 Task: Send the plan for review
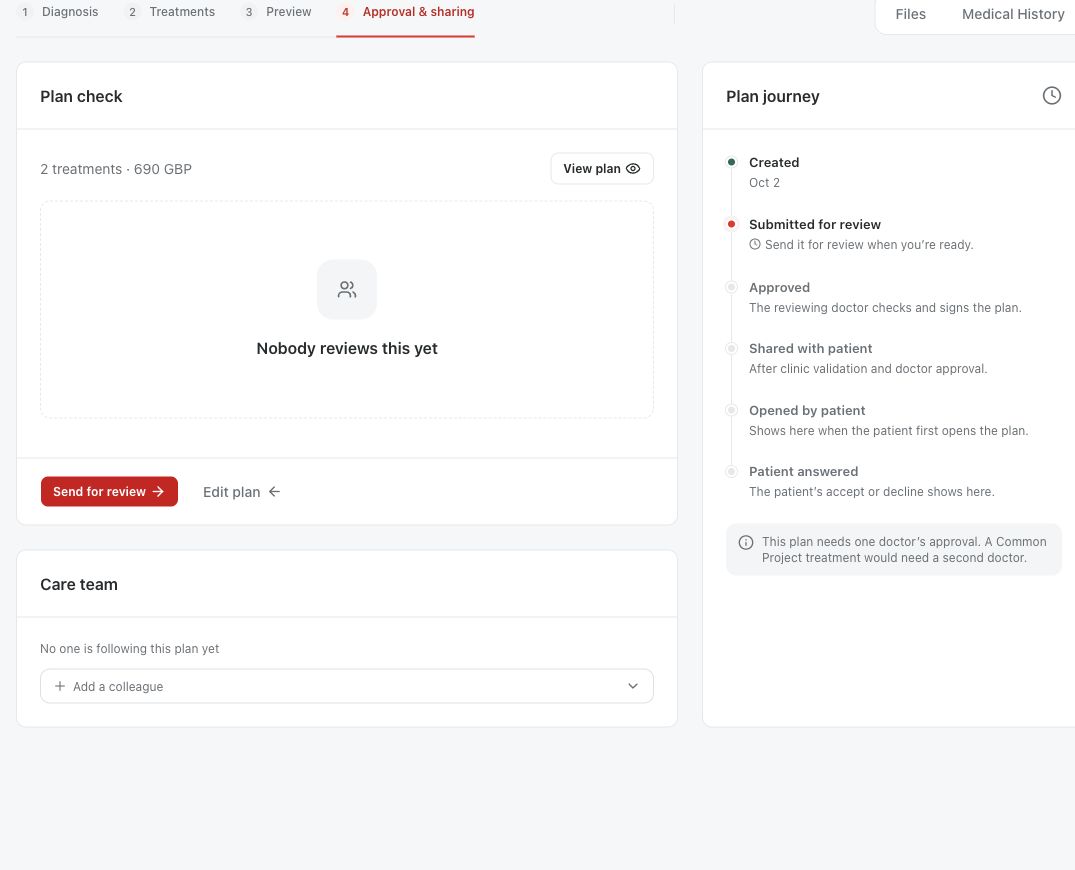coord(109,492)
